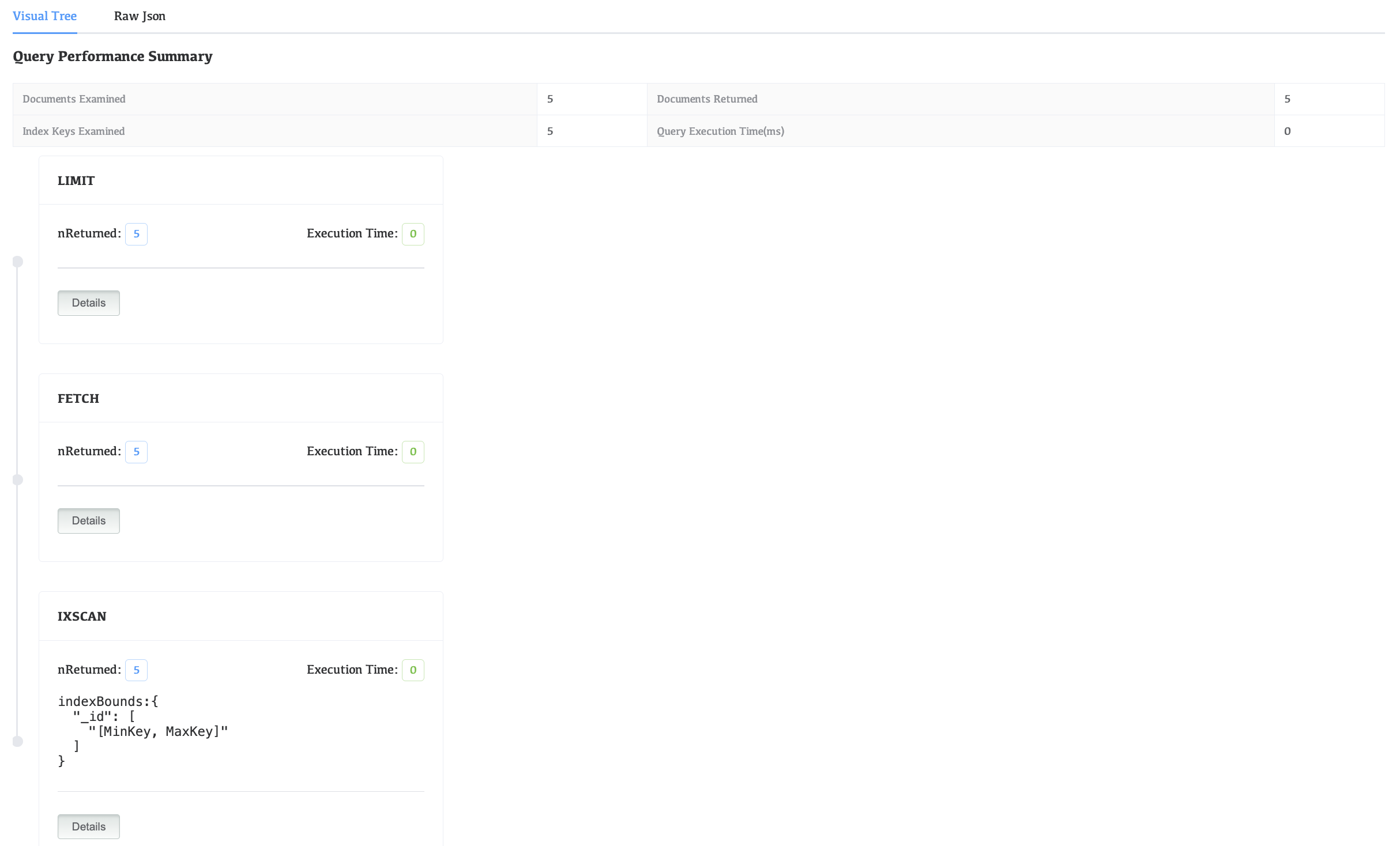The height and width of the screenshot is (846, 1400).
Task: Open Details for the FETCH stage
Action: point(88,521)
